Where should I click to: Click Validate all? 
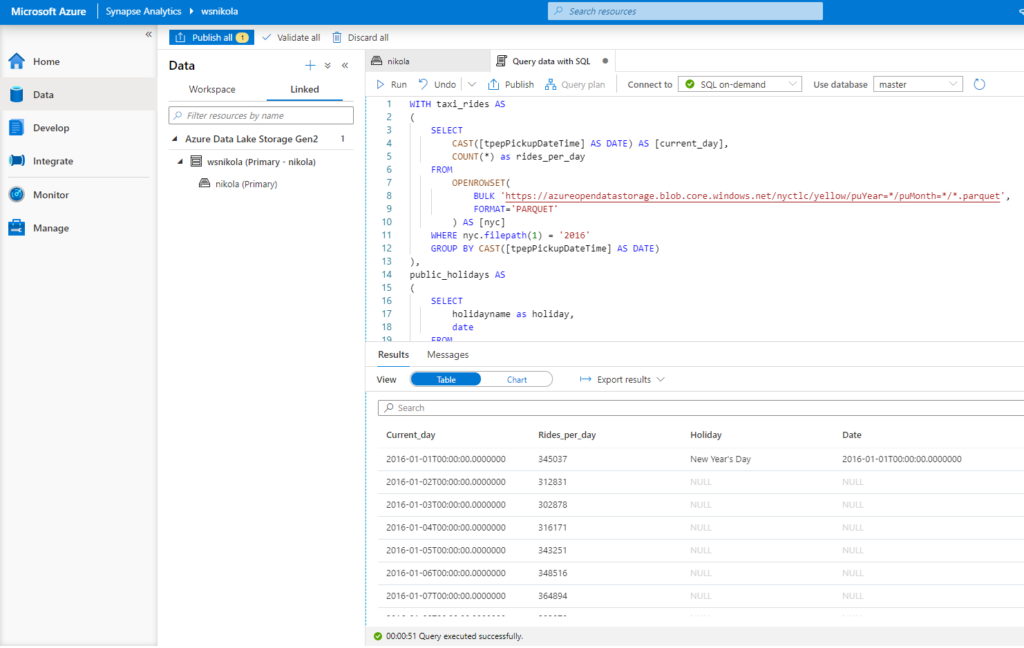291,37
